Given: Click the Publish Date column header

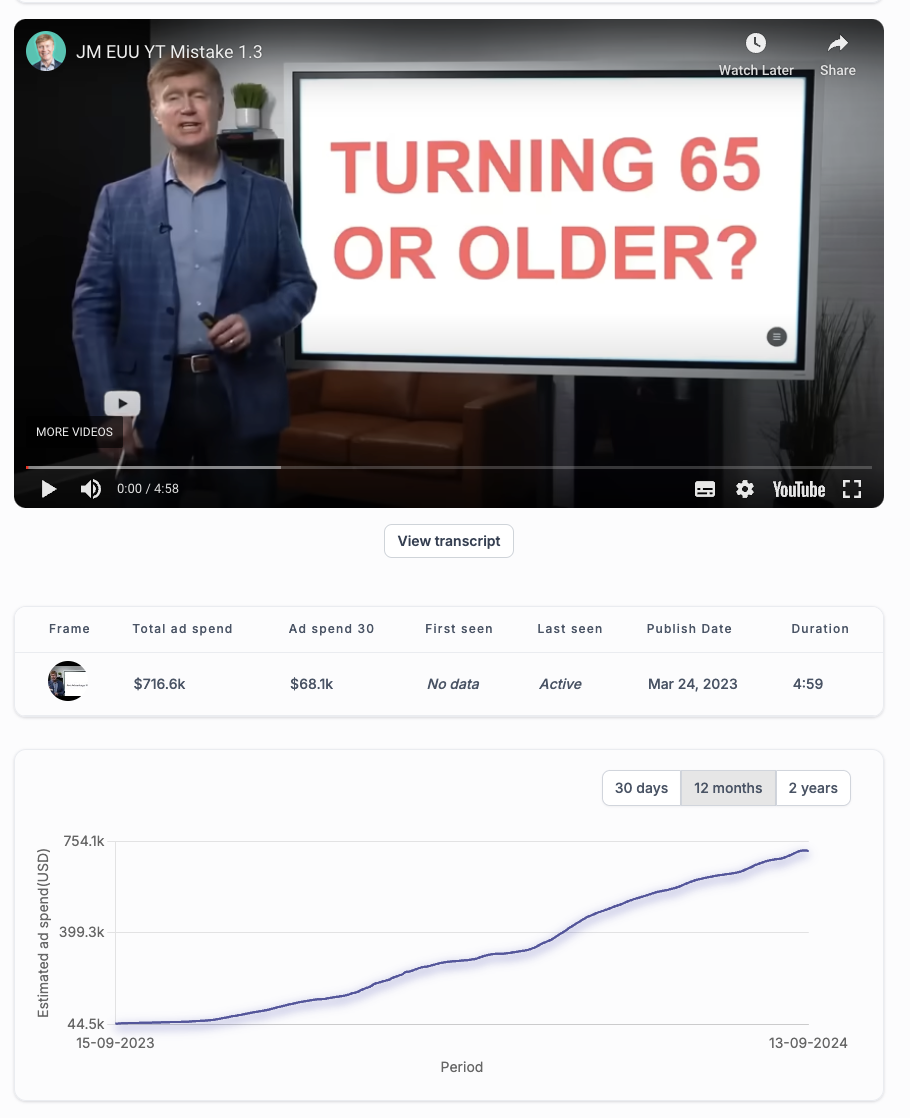Looking at the screenshot, I should 689,629.
